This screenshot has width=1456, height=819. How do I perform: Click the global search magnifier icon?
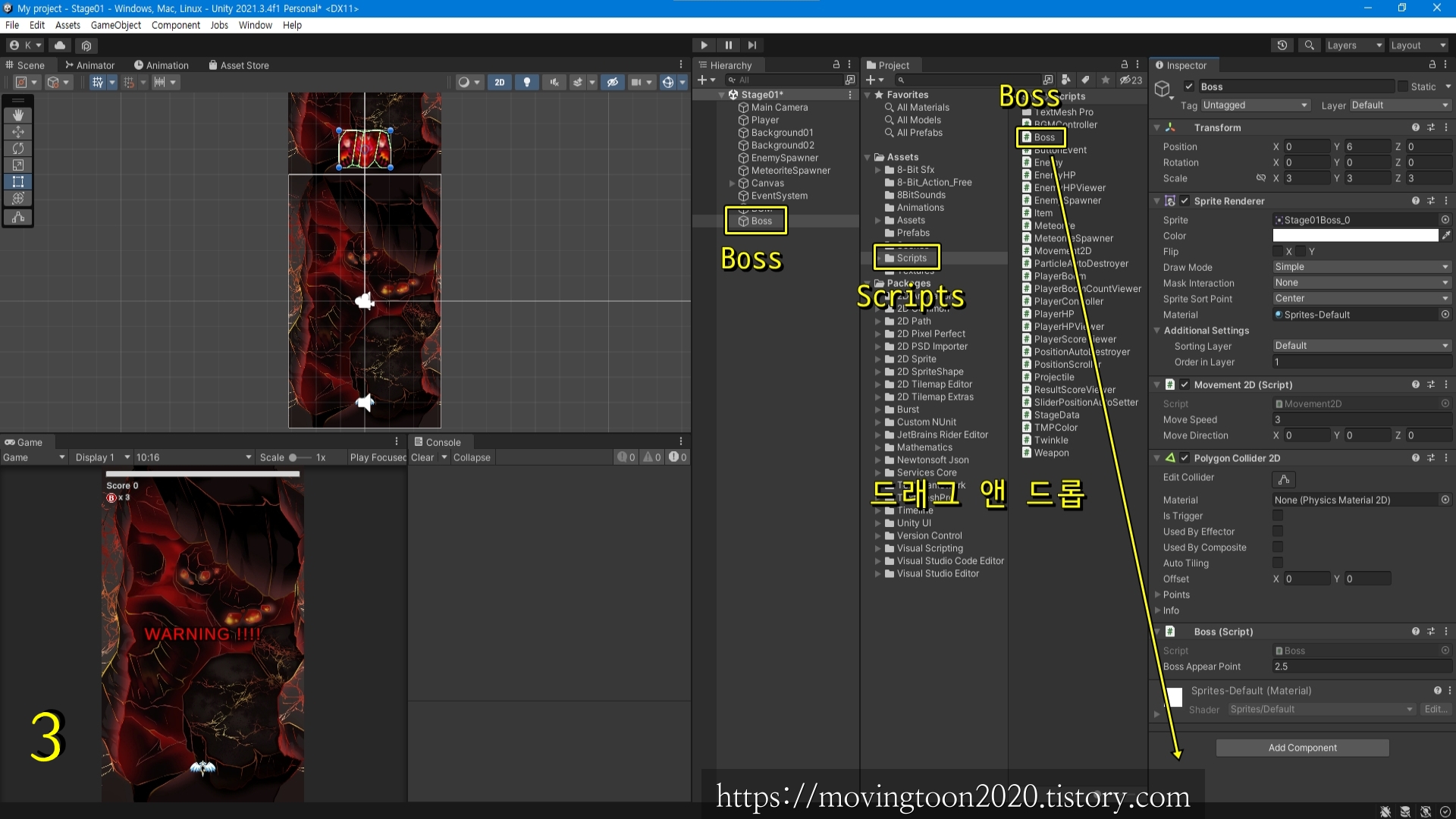coord(1309,45)
